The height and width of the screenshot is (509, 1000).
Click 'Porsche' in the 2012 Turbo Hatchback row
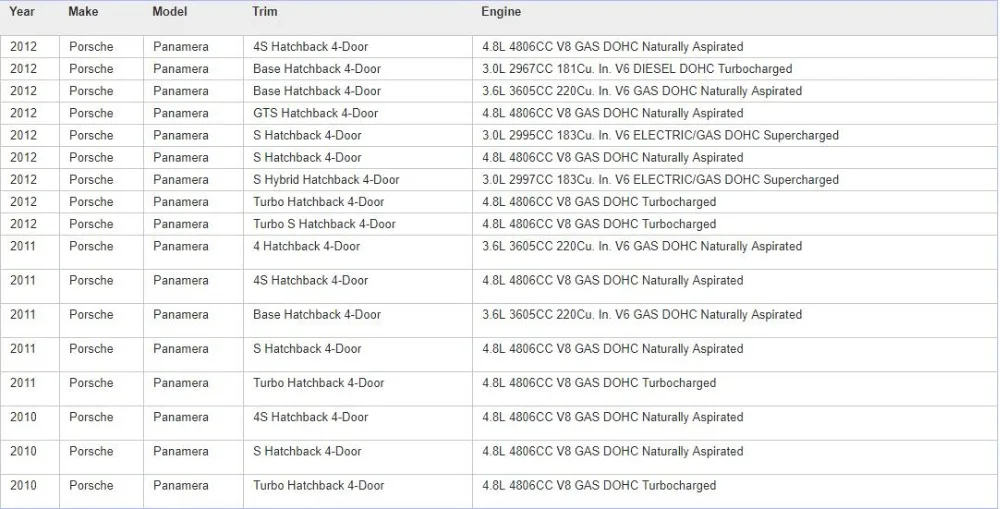click(x=91, y=202)
